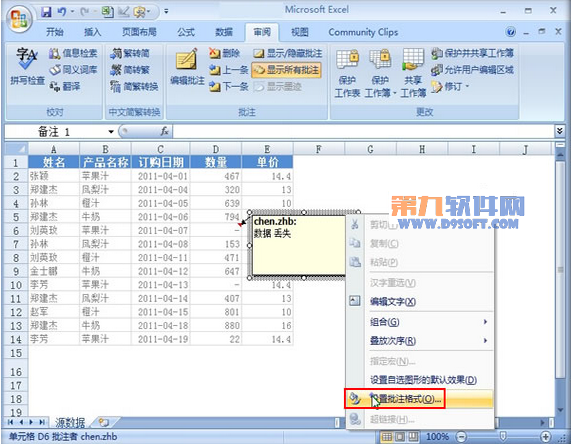
Task: Switch to the 开始 (Home) tab
Action: 55,32
